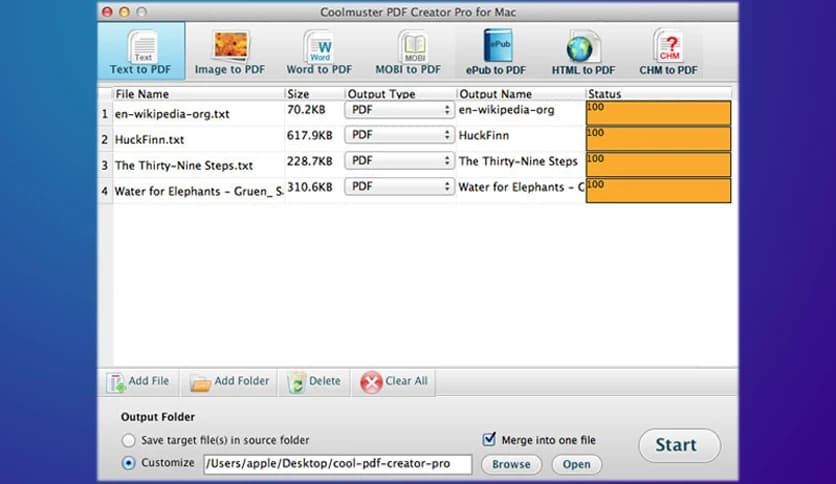Select file name HuckFinn.txt
The image size is (836, 484).
[149, 140]
